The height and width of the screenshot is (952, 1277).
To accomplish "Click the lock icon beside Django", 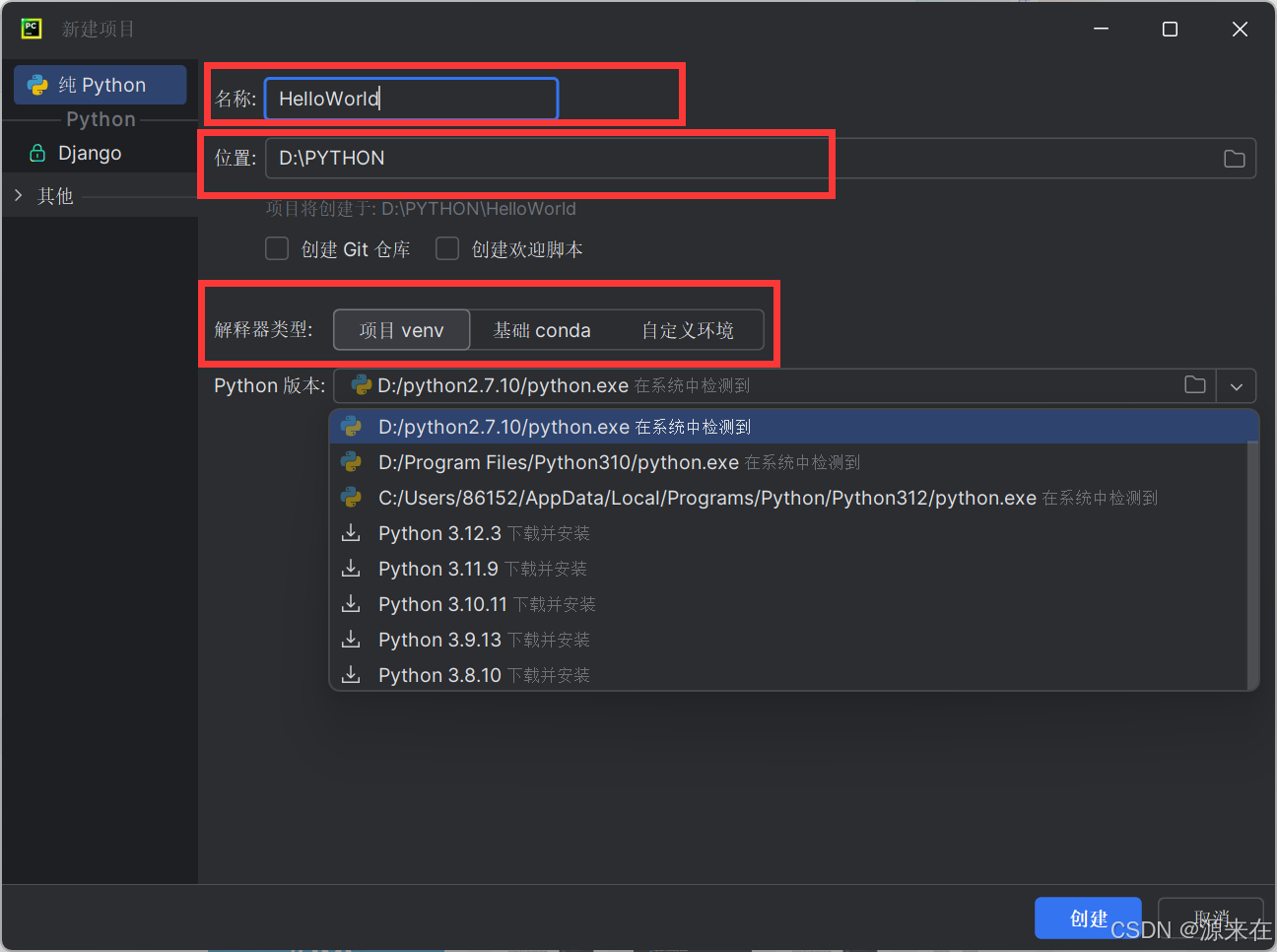I will tap(37, 153).
